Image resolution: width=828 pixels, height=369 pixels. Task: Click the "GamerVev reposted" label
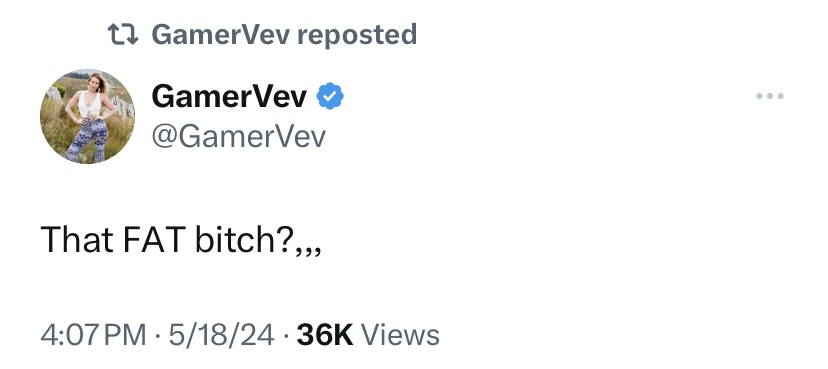[284, 35]
